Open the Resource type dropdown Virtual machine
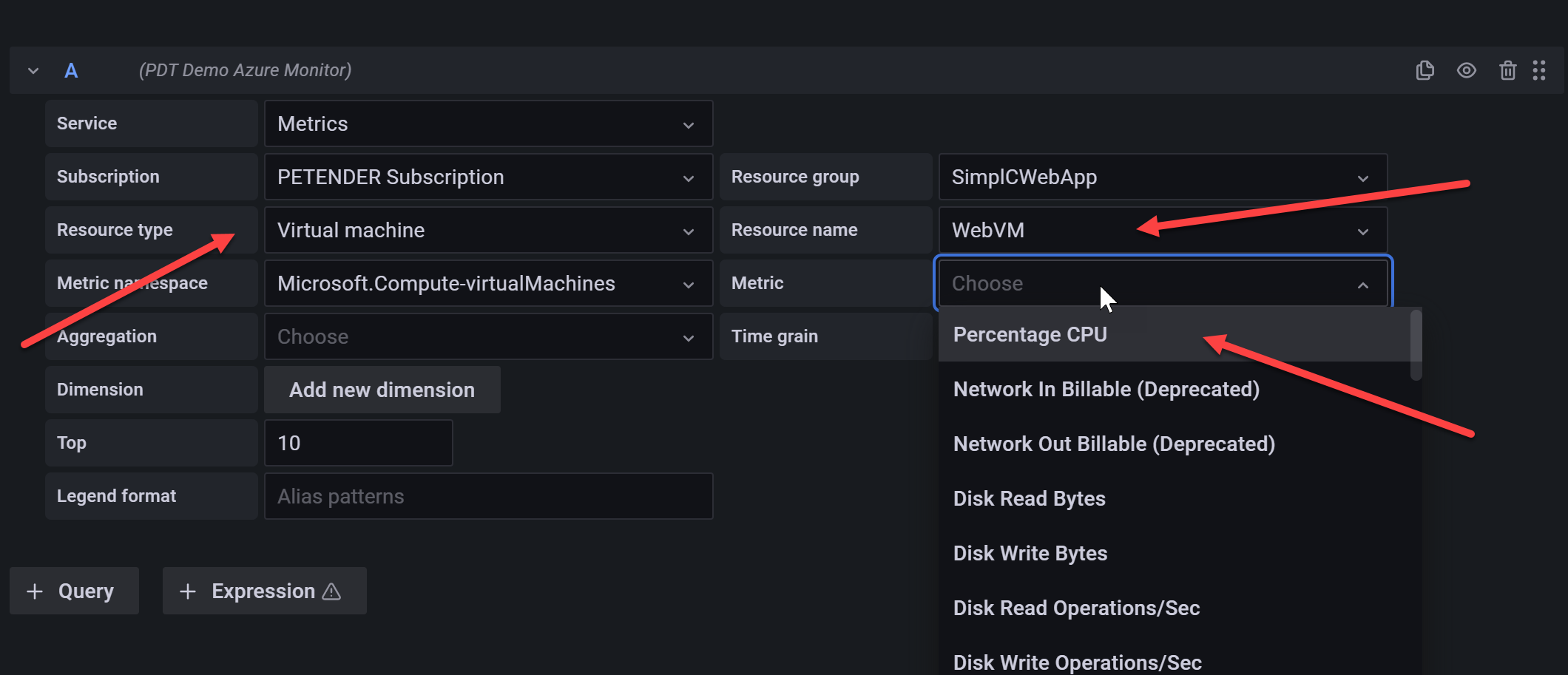This screenshot has height=675, width=1568. (x=488, y=230)
